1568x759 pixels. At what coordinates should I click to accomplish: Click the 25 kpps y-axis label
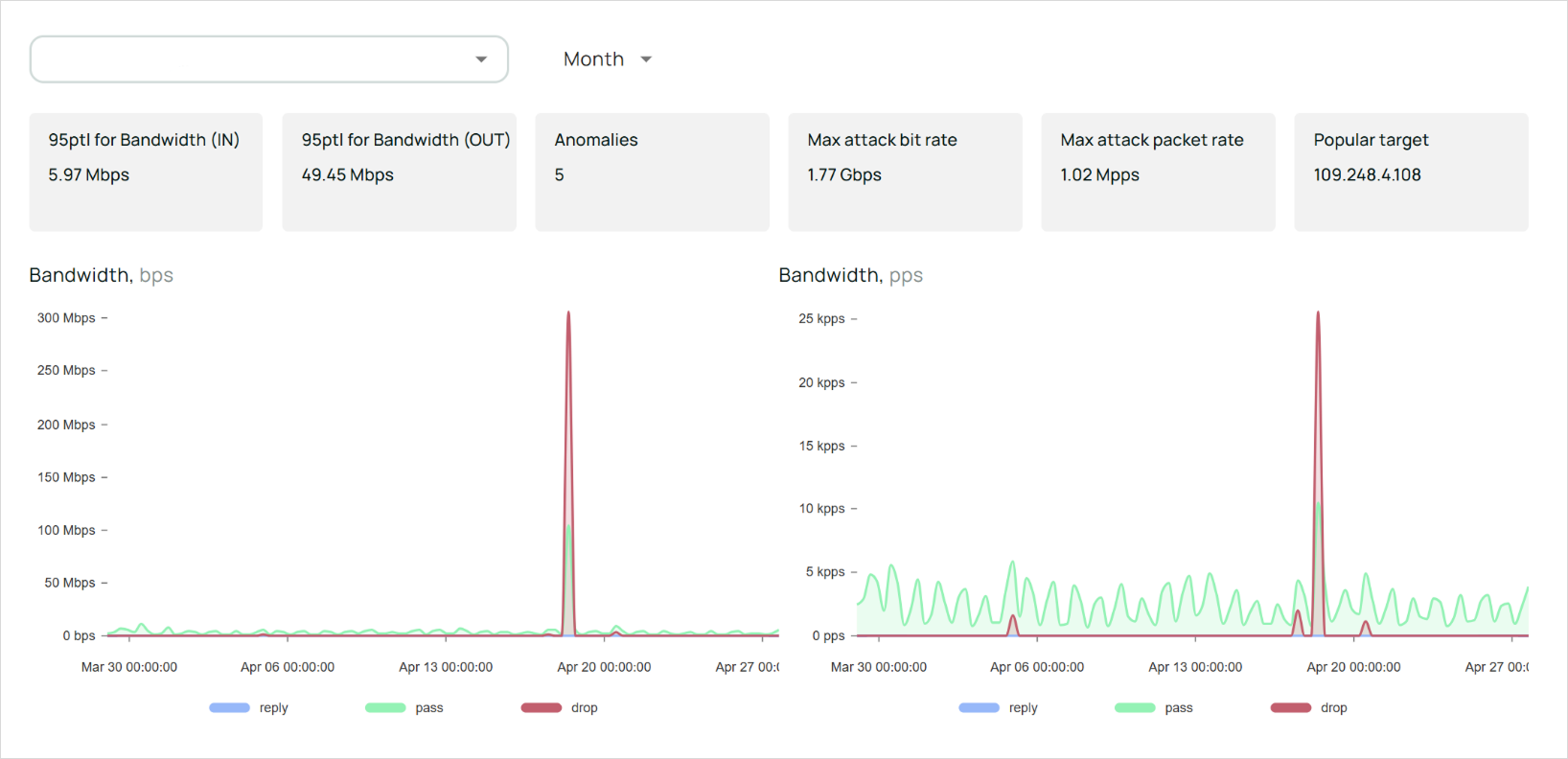pyautogui.click(x=821, y=319)
